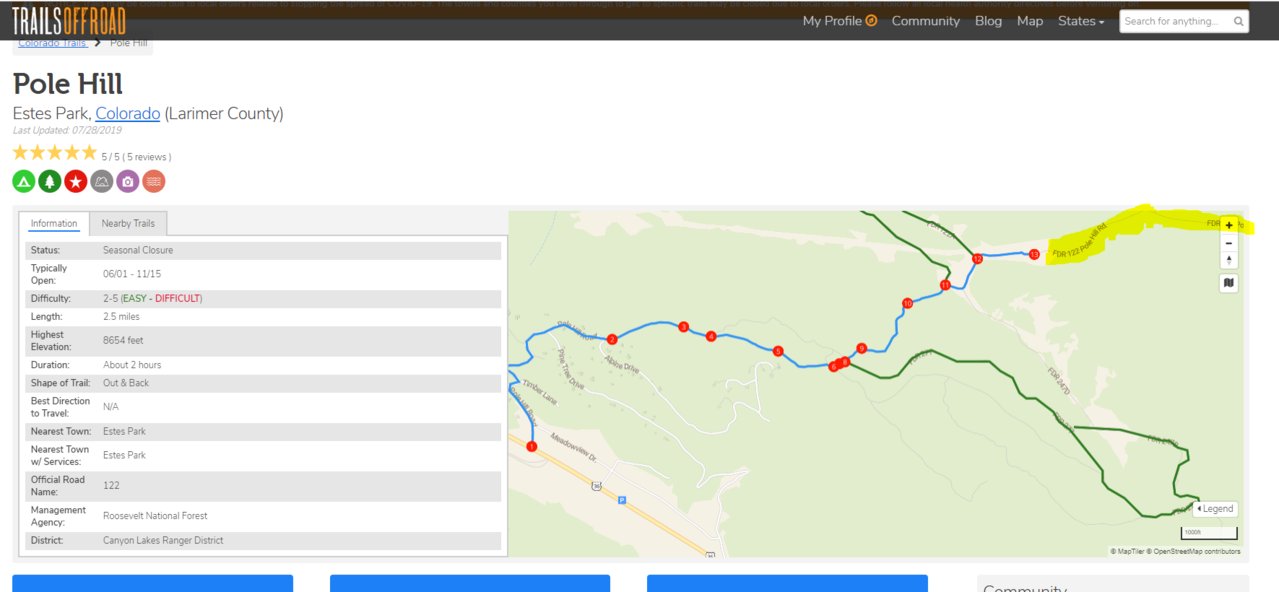The height and width of the screenshot is (592, 1279).
Task: Click waypoint marker 12 on the map
Action: tap(977, 259)
